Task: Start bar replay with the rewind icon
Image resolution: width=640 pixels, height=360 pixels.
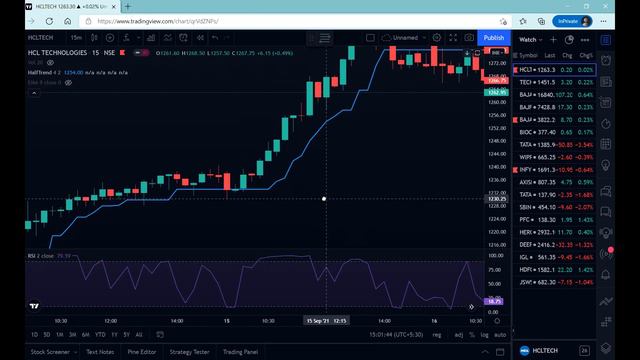Action: coord(200,38)
